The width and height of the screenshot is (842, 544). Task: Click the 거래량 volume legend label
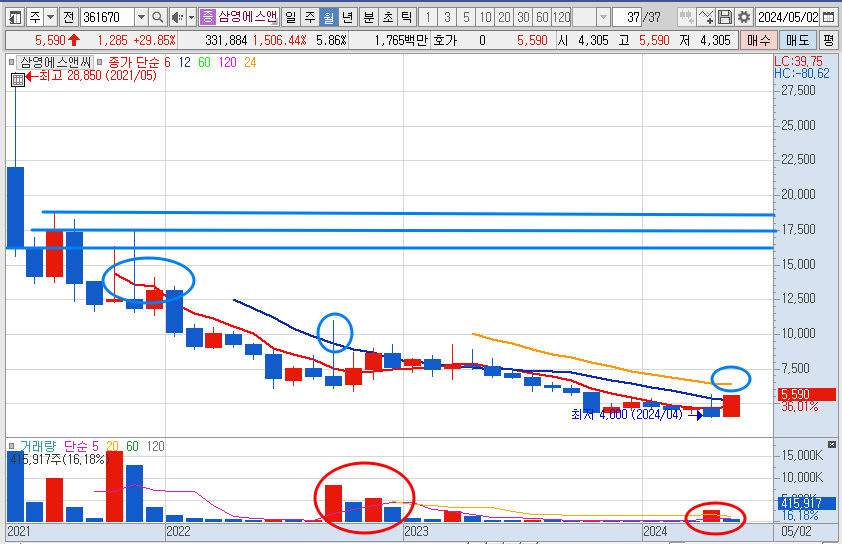point(38,446)
